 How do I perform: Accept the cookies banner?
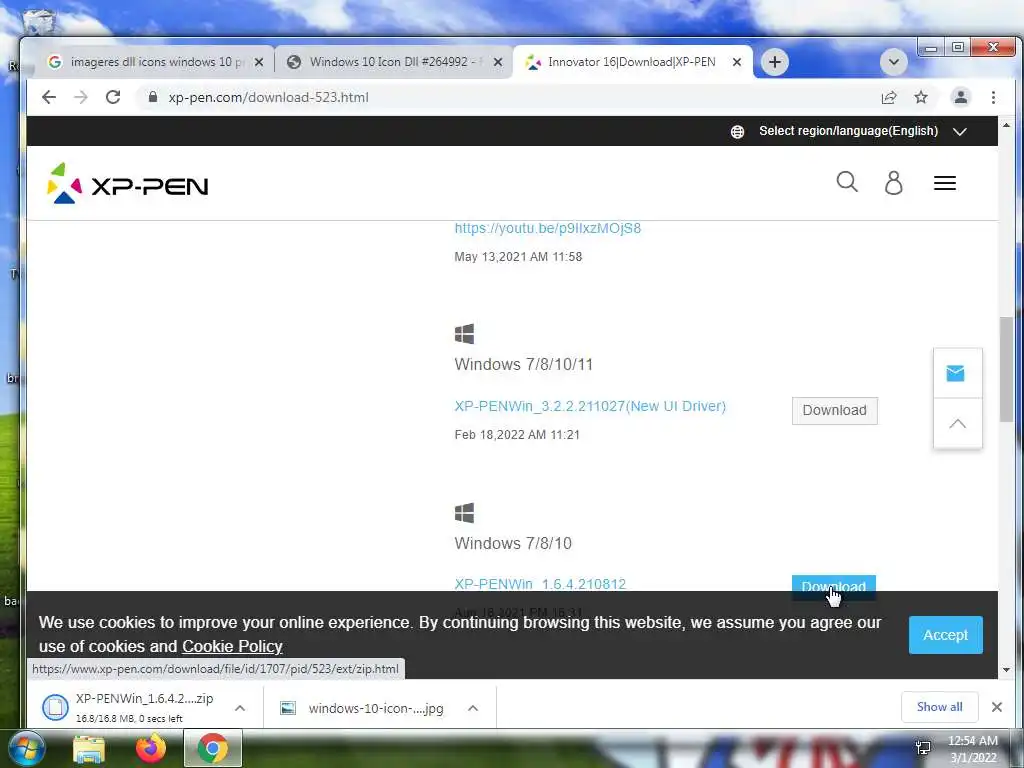[x=946, y=635]
